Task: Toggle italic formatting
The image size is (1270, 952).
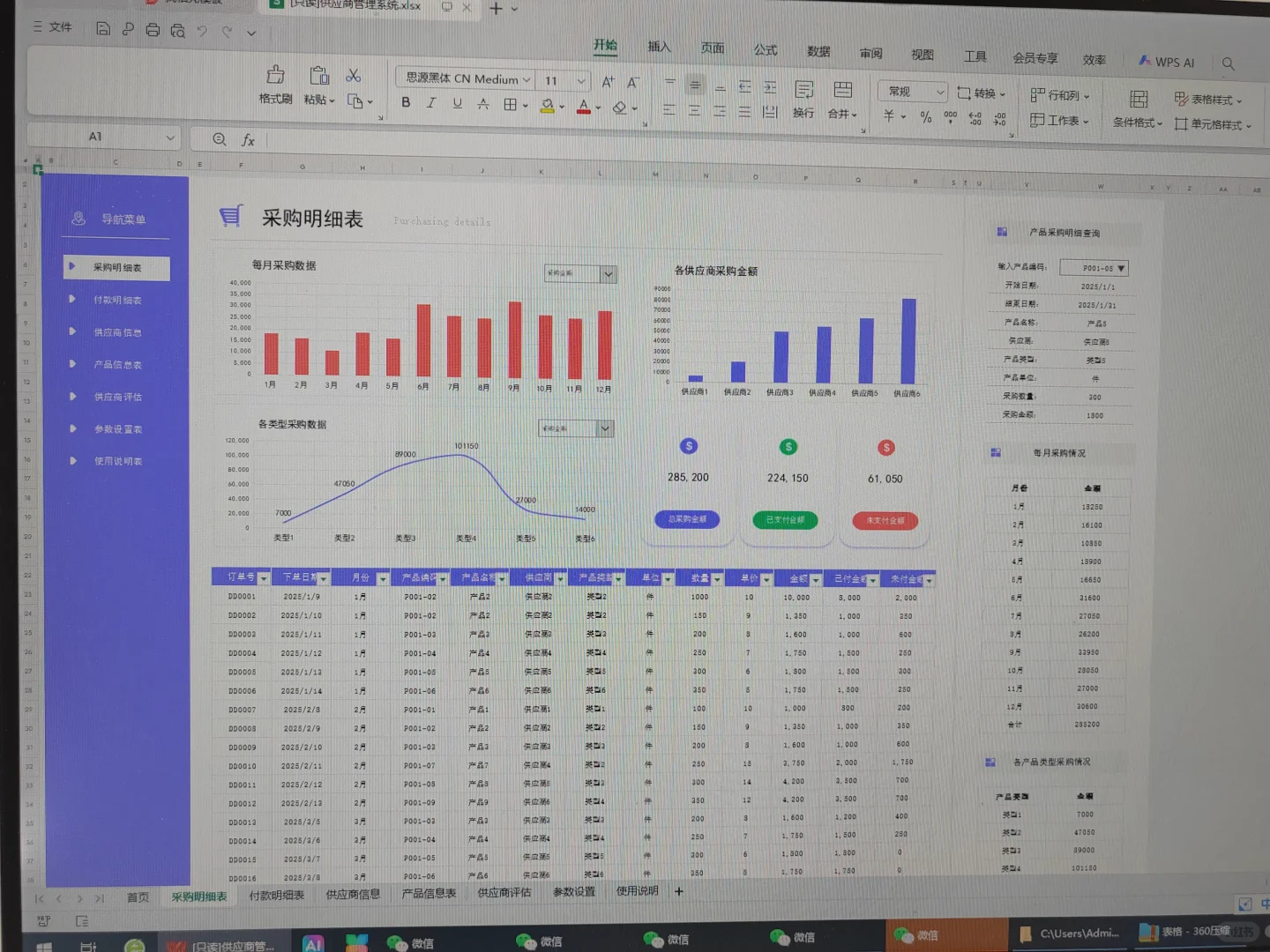Action: click(x=430, y=102)
